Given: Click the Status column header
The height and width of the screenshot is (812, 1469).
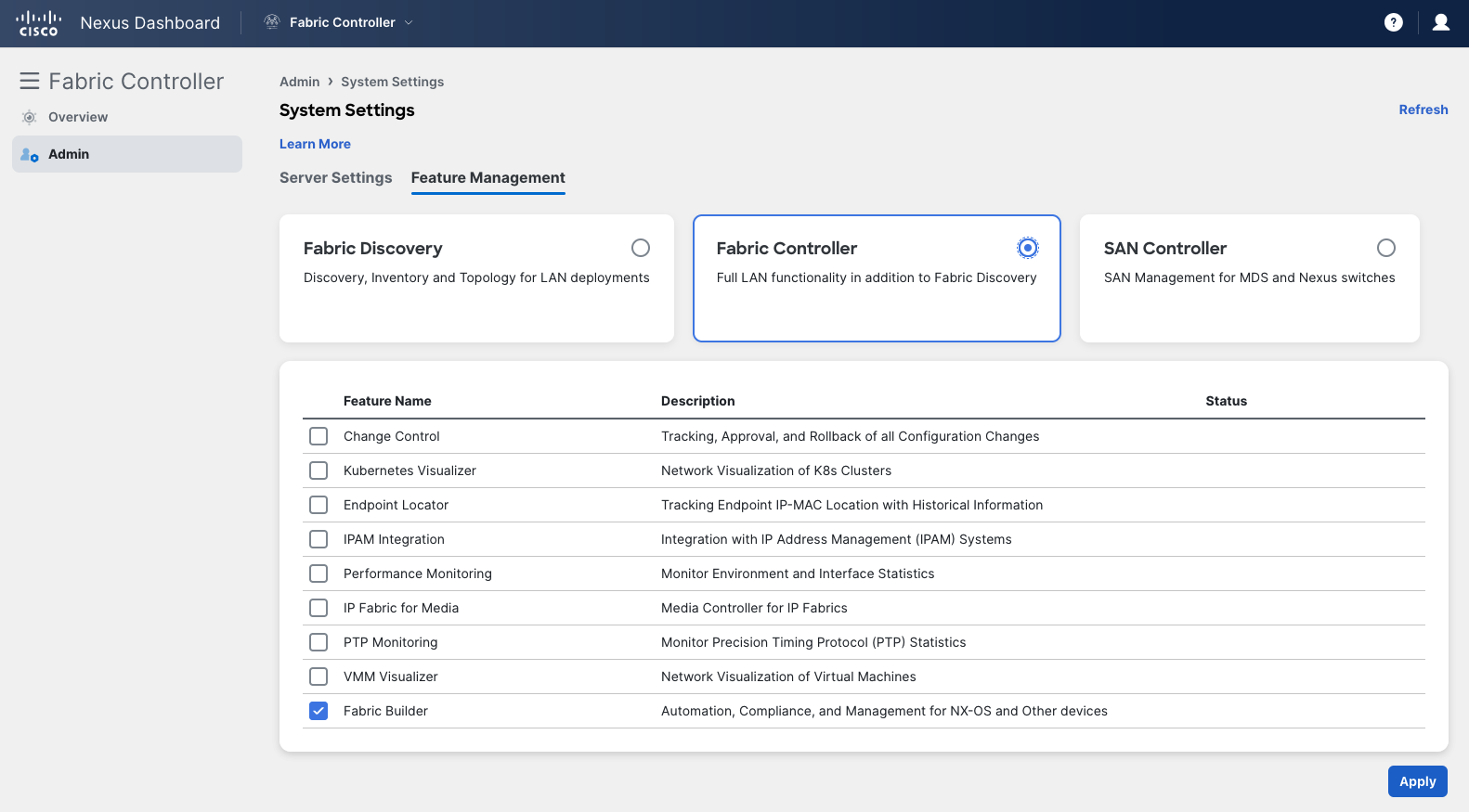Looking at the screenshot, I should point(1226,401).
